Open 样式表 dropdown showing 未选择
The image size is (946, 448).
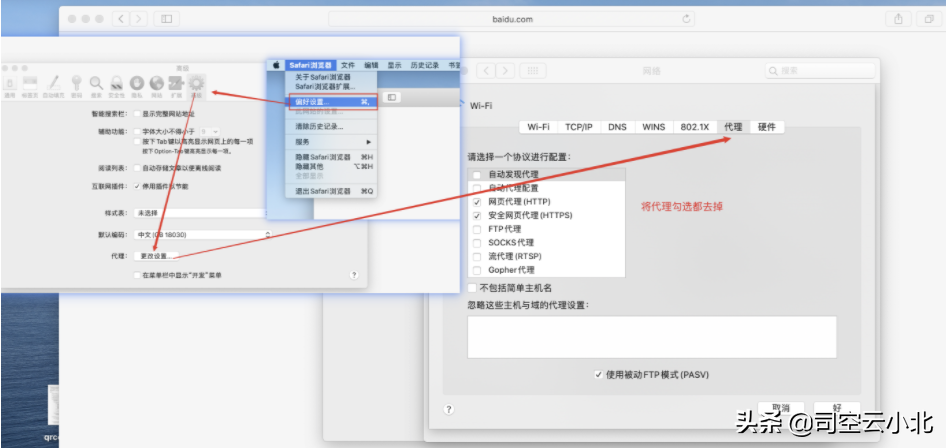(202, 213)
